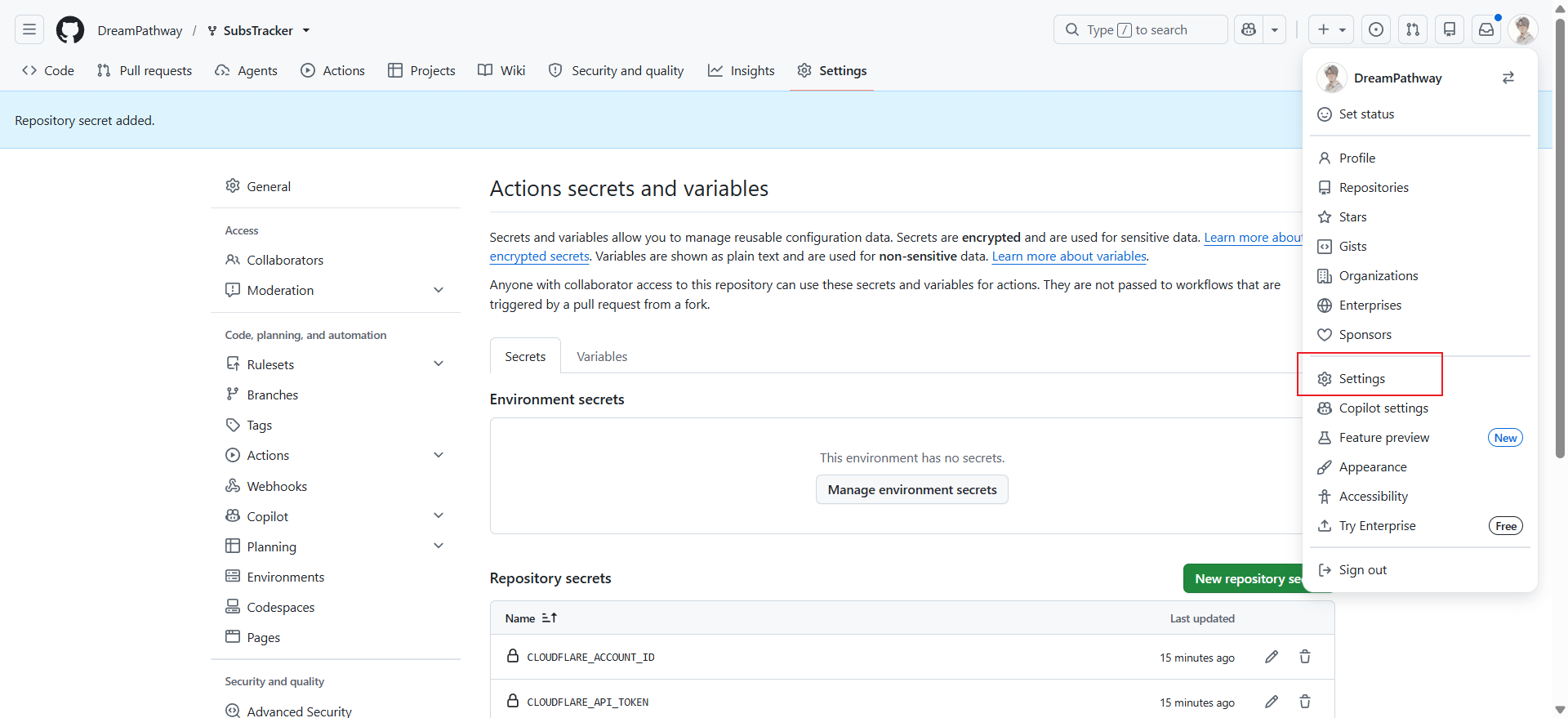Viewport: 1568px width, 718px height.
Task: Expand the Moderation section chevron
Action: pyautogui.click(x=439, y=291)
